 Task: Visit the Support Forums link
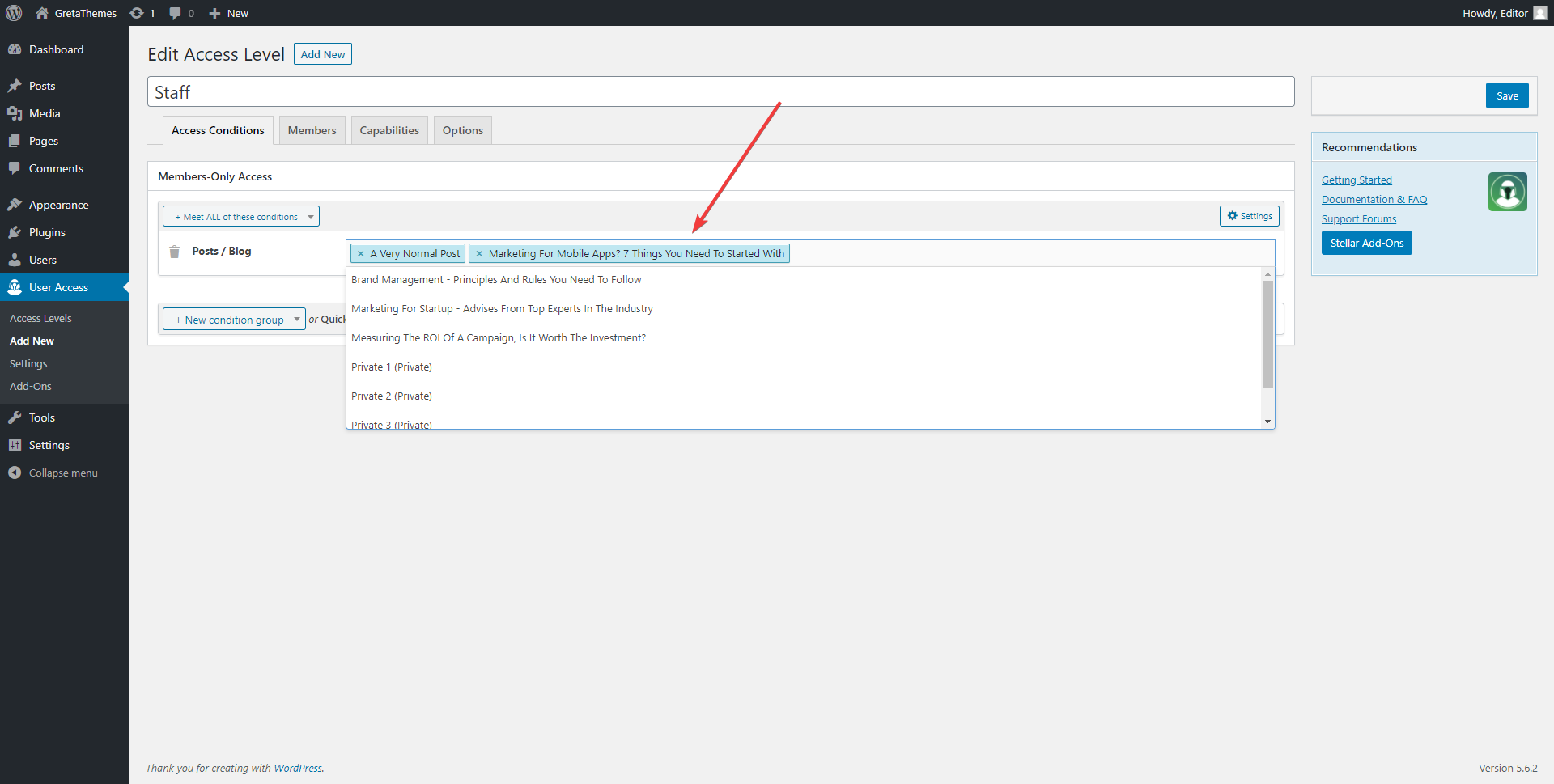coord(1359,218)
